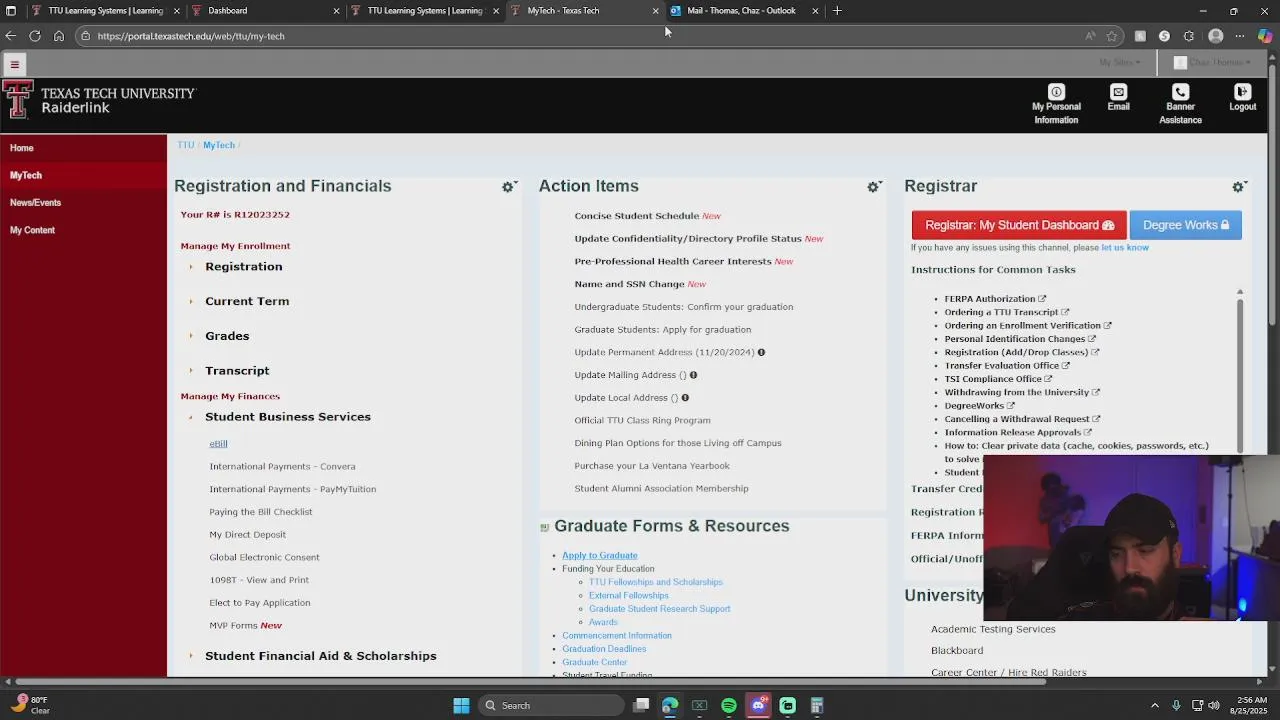
Task: Click external link icon after FERPA Authorization
Action: 1042,299
